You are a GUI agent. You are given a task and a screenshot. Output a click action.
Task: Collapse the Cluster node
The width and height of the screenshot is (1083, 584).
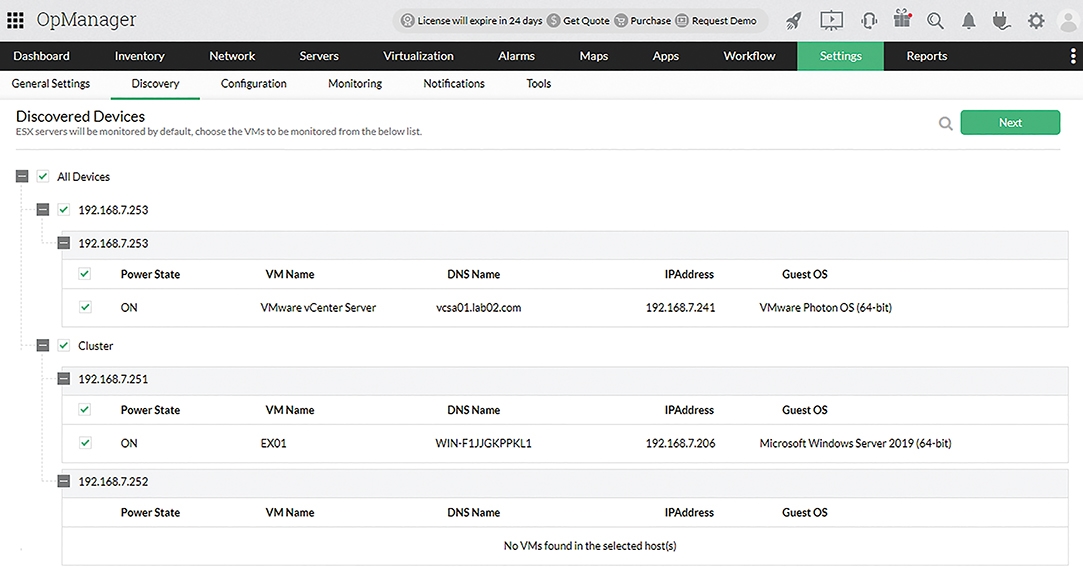[x=43, y=345]
